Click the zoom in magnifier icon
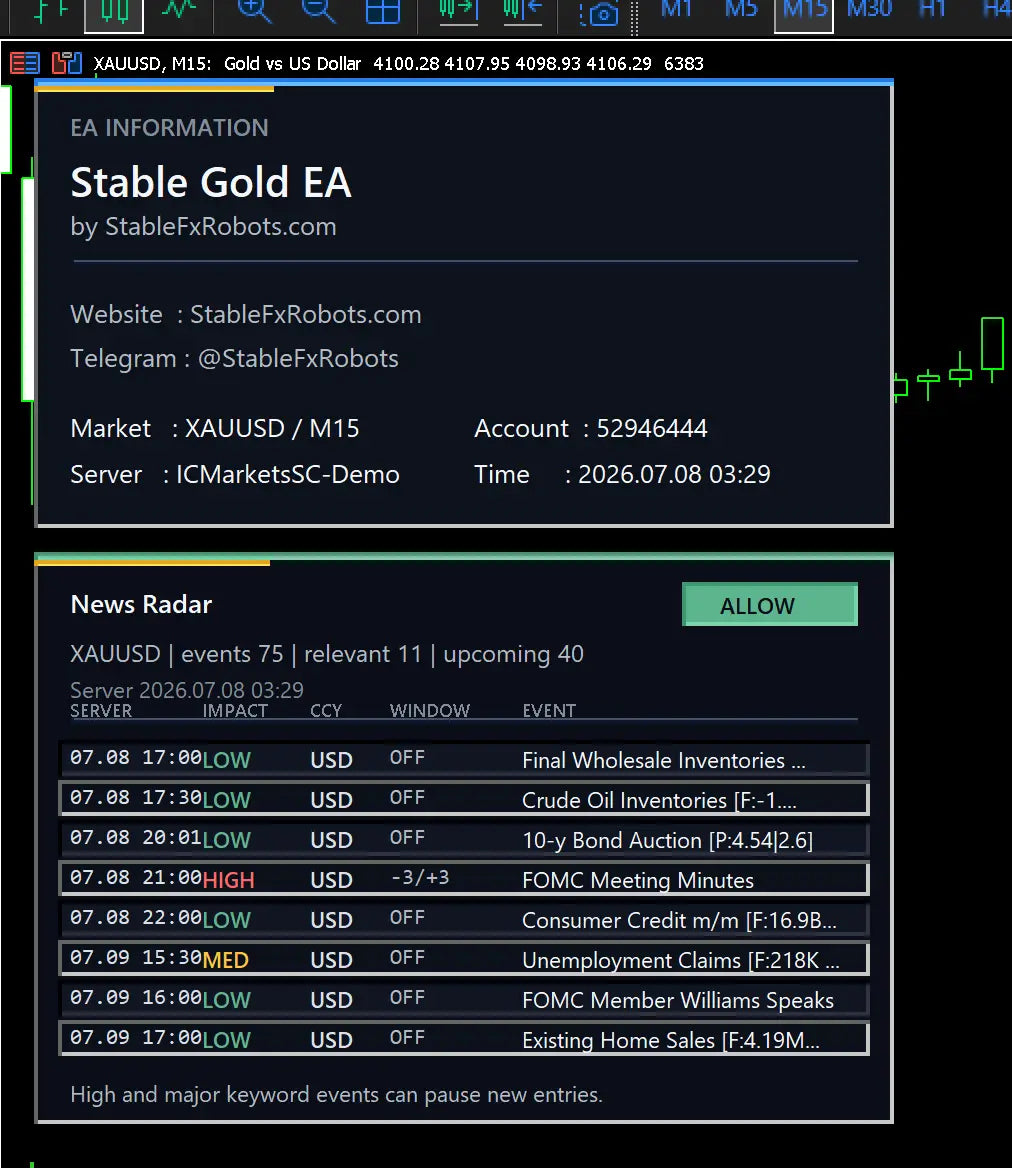The height and width of the screenshot is (1168, 1012). pyautogui.click(x=254, y=11)
